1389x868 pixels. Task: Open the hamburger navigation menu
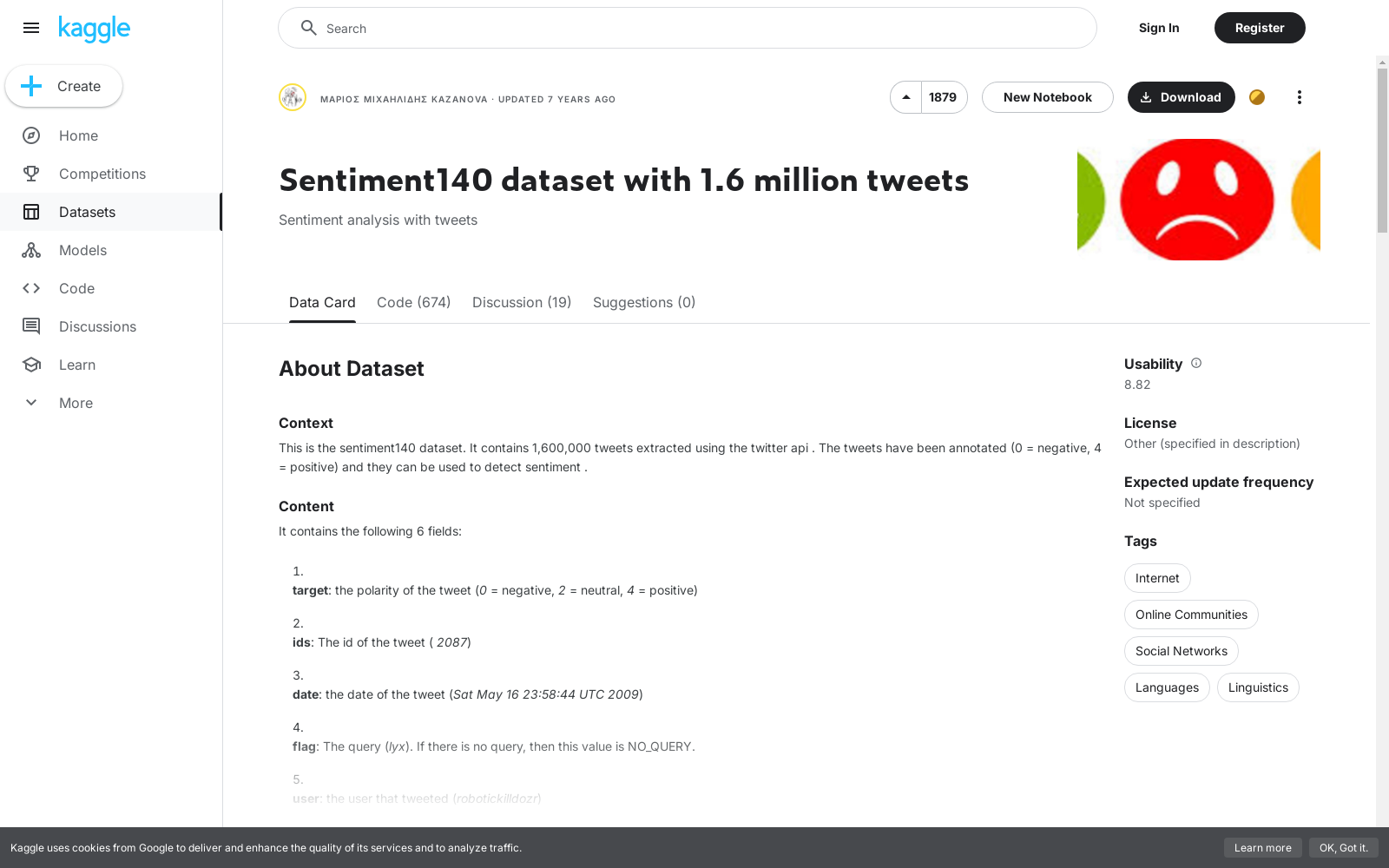(31, 28)
